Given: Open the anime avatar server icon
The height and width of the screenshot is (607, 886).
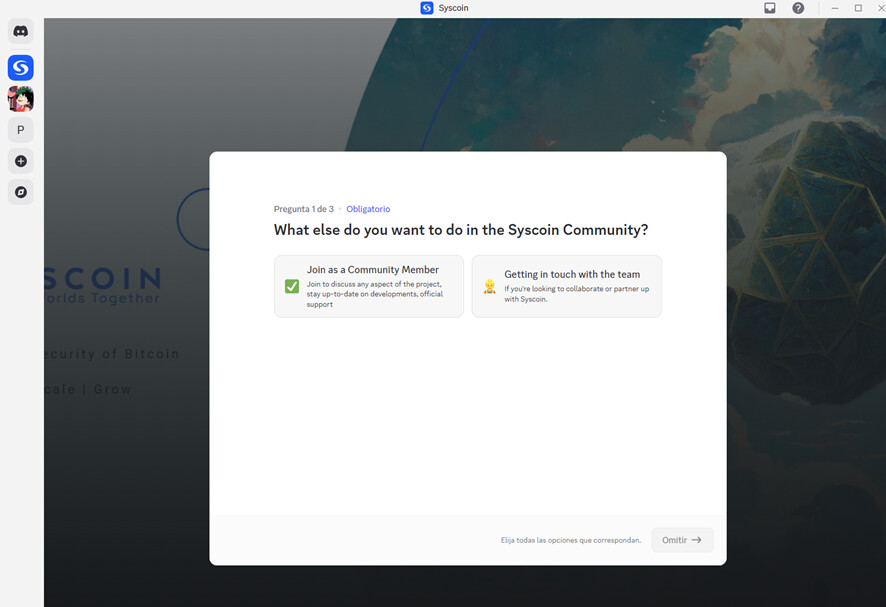Looking at the screenshot, I should [x=21, y=99].
